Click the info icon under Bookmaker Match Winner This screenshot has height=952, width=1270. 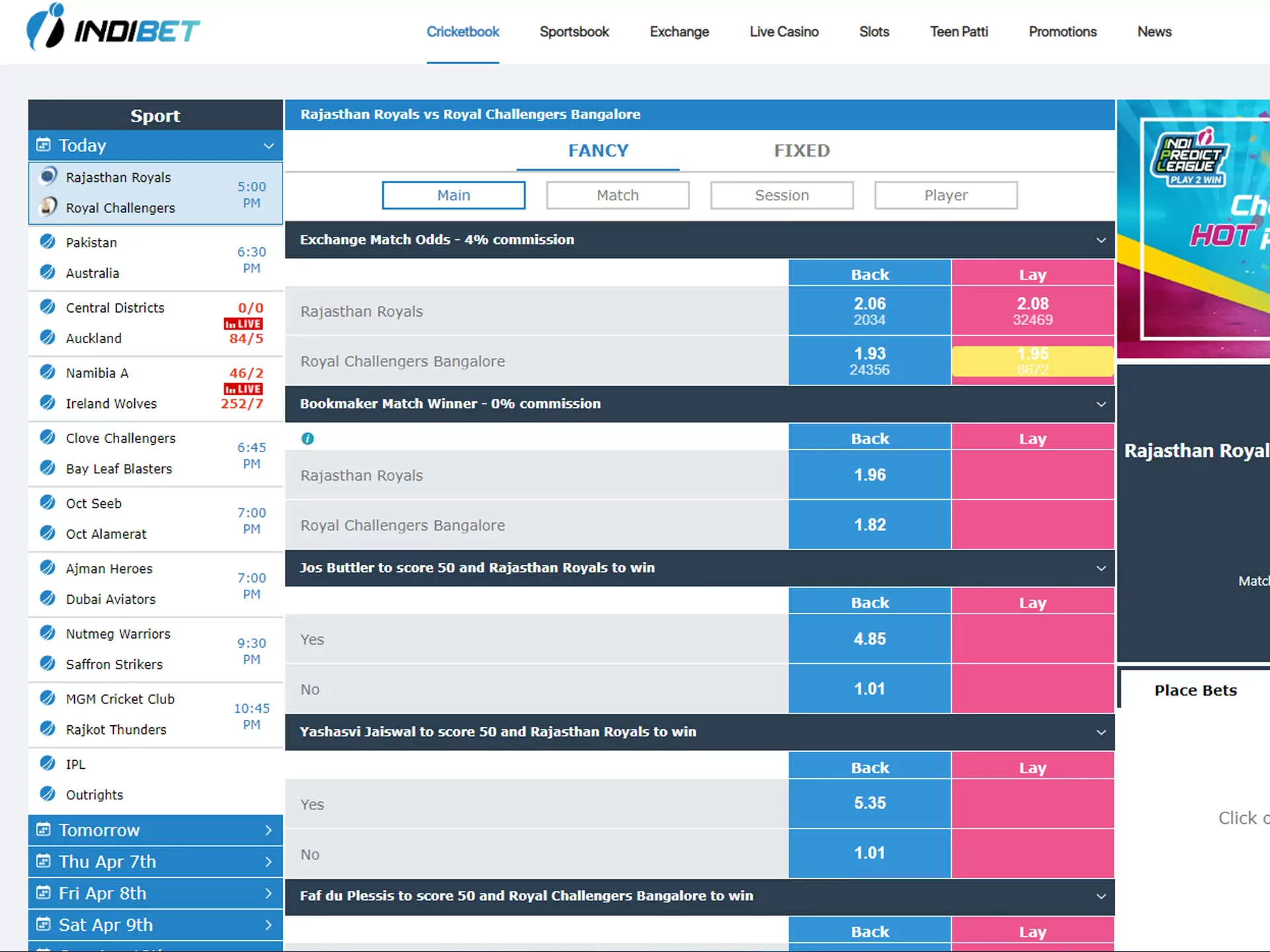[x=308, y=438]
